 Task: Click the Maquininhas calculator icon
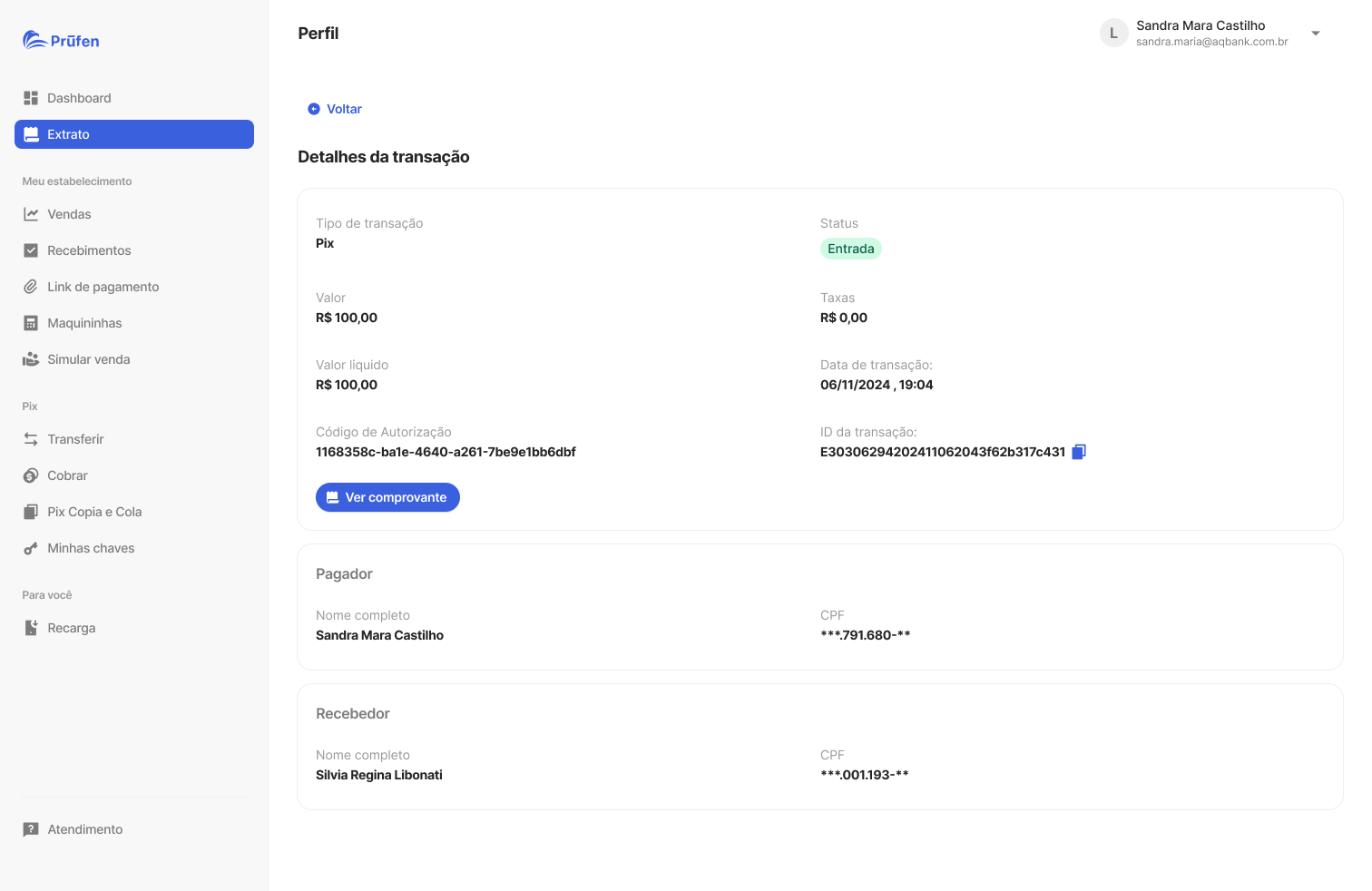coord(31,323)
